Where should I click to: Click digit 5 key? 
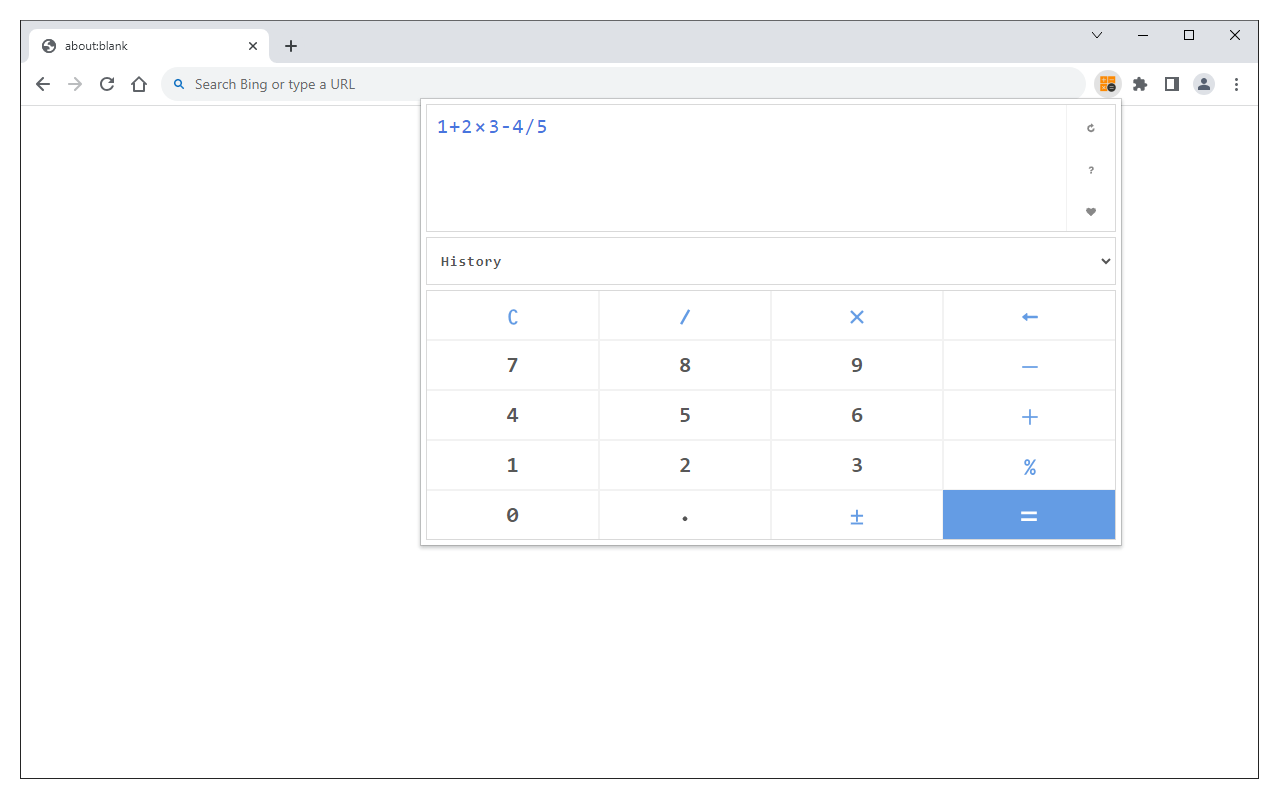coord(685,416)
